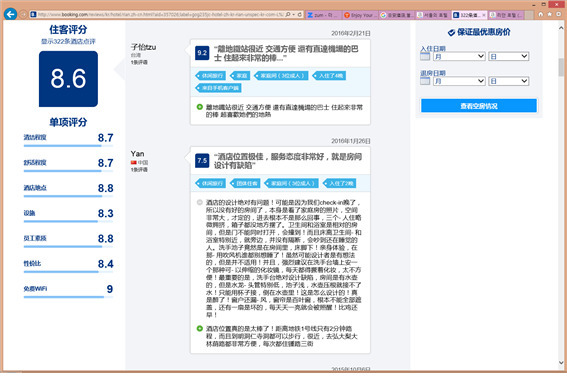Viewport: 567px width, 377px height.
Task: Open the check-out day (日) dropdown
Action: (x=509, y=81)
